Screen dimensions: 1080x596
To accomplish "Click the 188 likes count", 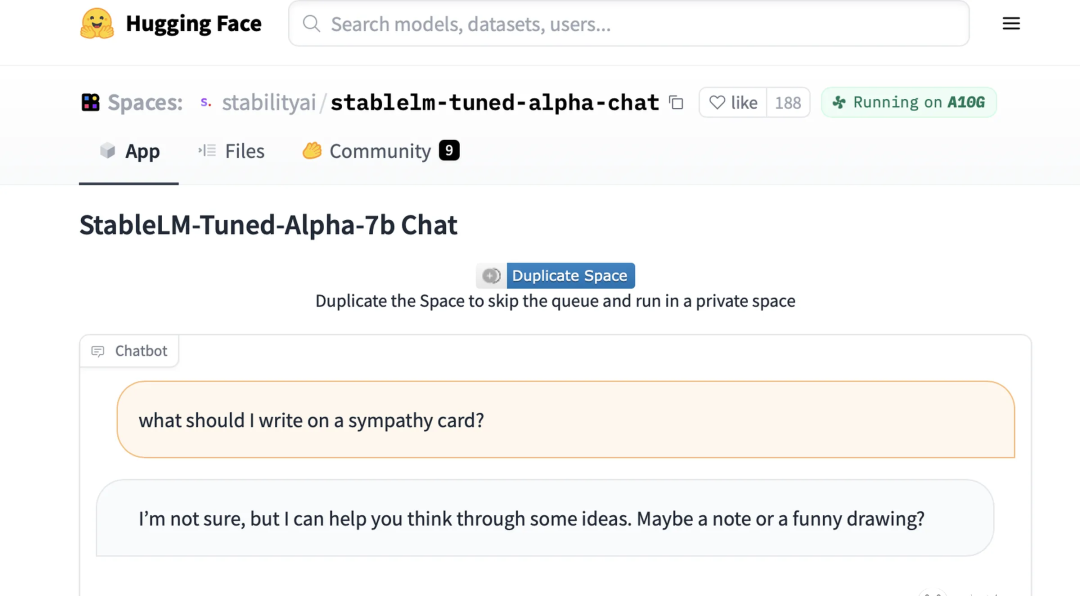I will pyautogui.click(x=788, y=103).
